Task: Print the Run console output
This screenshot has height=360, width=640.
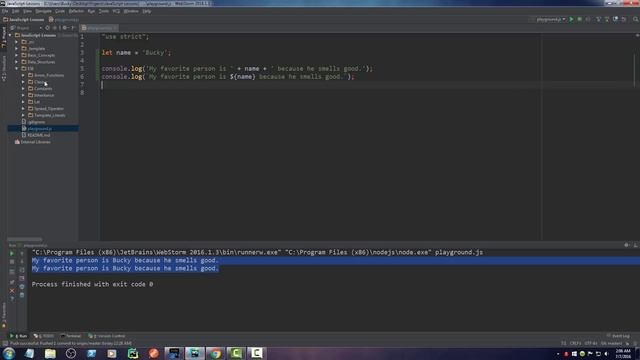Action: click(x=22, y=287)
